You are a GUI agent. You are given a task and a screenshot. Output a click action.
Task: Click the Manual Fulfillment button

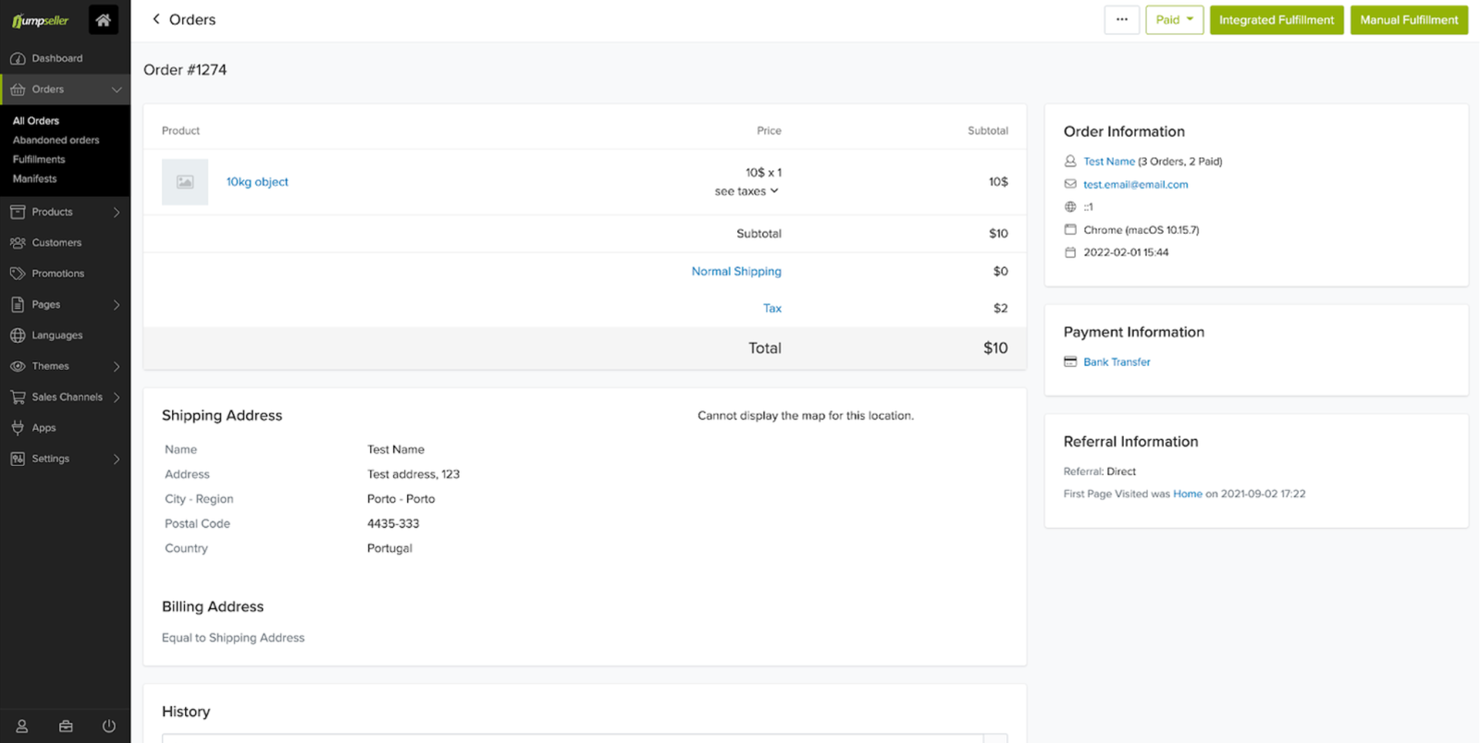point(1408,19)
